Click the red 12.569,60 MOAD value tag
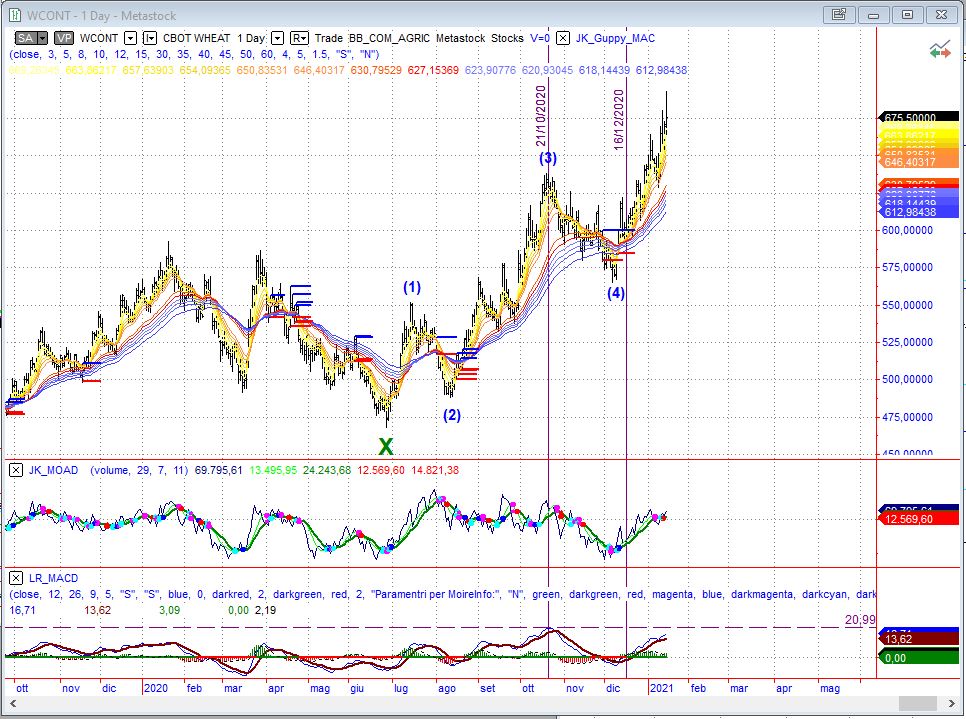This screenshot has height=719, width=966. [x=918, y=519]
